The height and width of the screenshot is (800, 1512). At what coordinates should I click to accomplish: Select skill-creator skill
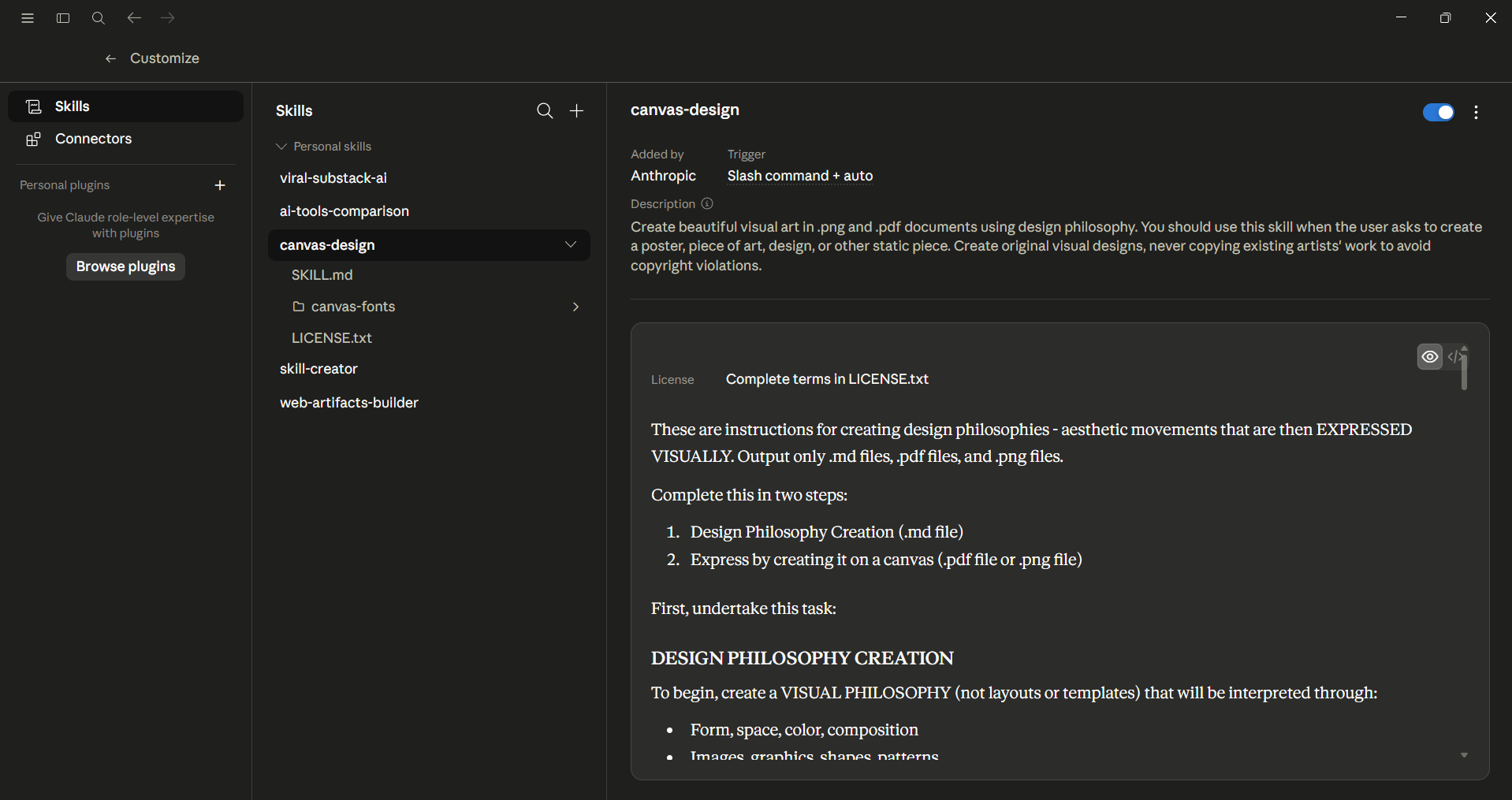(x=429, y=369)
